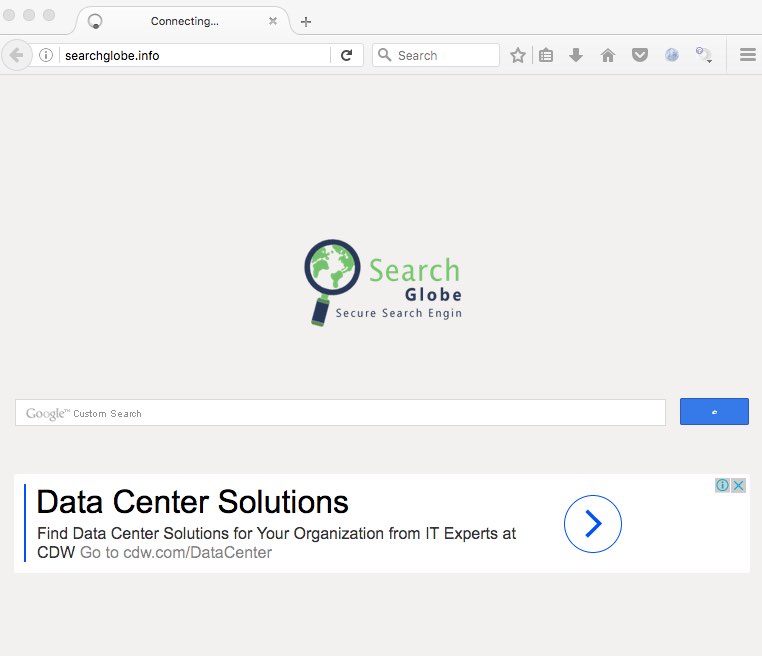Show your bookmarks list
Image resolution: width=762 pixels, height=656 pixels.
546,56
